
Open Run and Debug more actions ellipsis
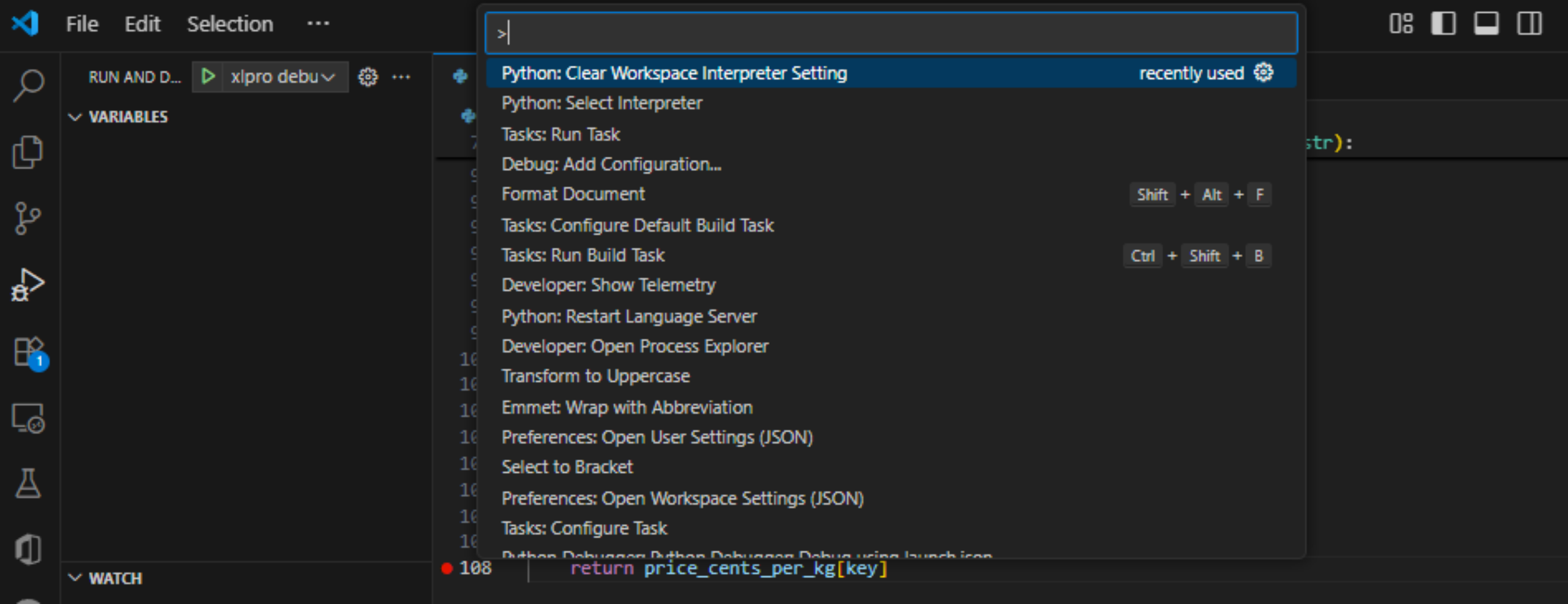click(401, 77)
